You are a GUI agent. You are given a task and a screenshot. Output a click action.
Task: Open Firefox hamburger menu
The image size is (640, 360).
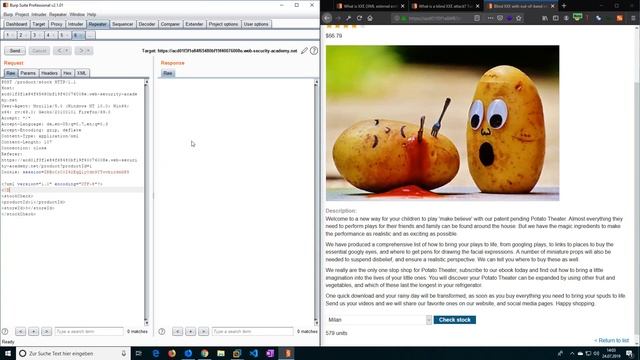pos(633,18)
